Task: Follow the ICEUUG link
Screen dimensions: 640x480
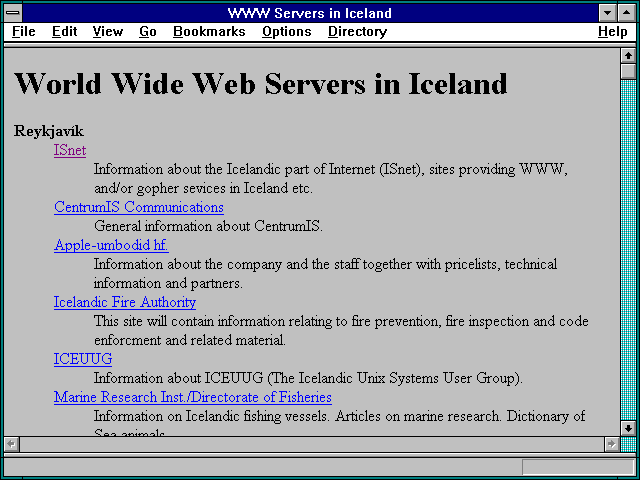Action: (83, 359)
